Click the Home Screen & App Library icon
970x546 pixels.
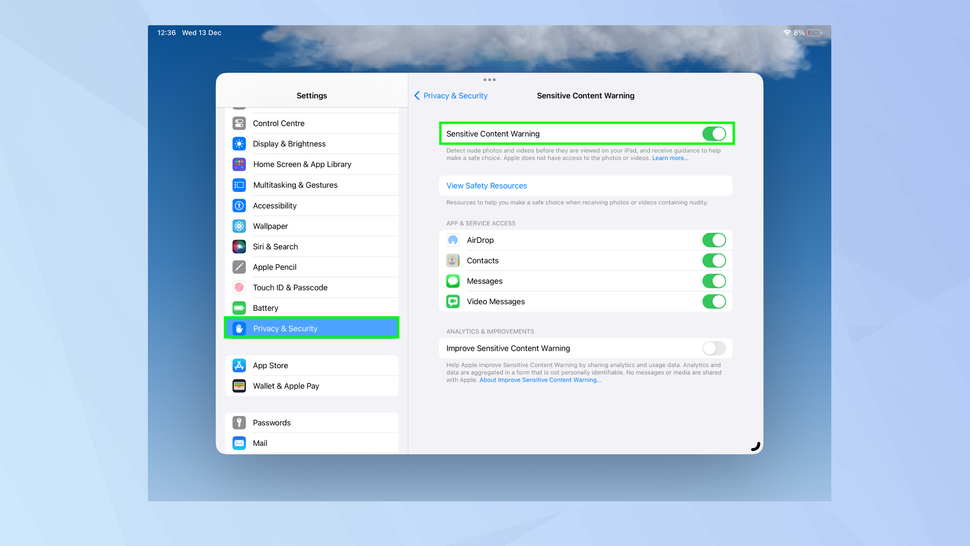(x=239, y=164)
